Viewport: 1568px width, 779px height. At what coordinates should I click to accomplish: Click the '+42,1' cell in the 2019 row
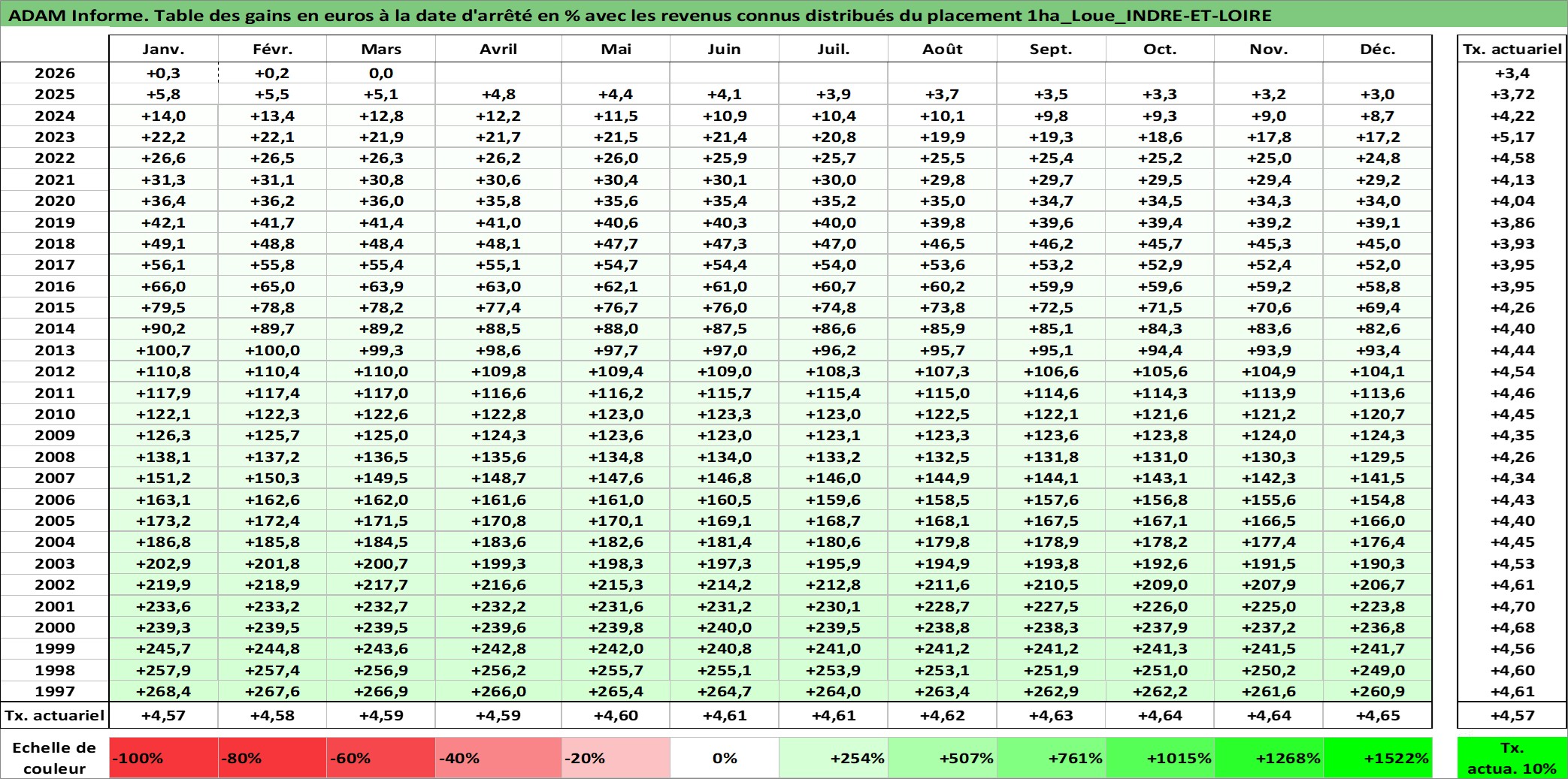click(163, 222)
